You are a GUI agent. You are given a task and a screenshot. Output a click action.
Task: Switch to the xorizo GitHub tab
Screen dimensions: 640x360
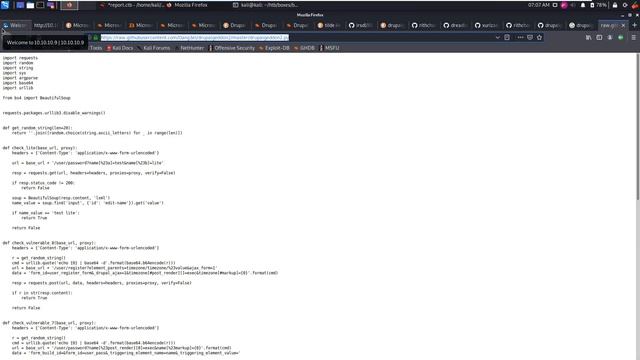487,25
